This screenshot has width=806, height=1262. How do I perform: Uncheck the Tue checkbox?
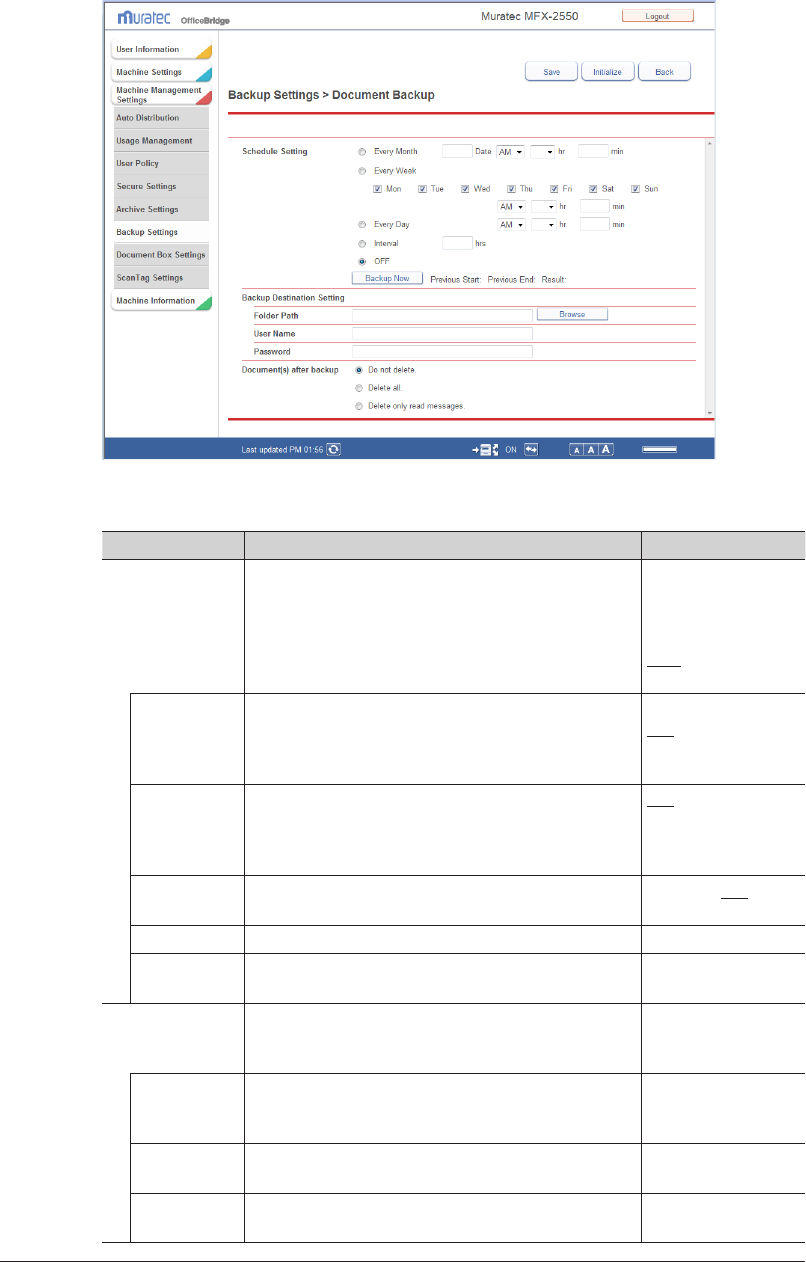(x=423, y=189)
